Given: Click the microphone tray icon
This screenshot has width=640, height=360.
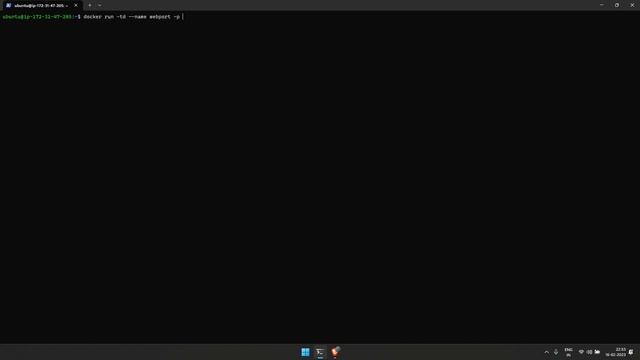Looking at the screenshot, I should (x=556, y=352).
